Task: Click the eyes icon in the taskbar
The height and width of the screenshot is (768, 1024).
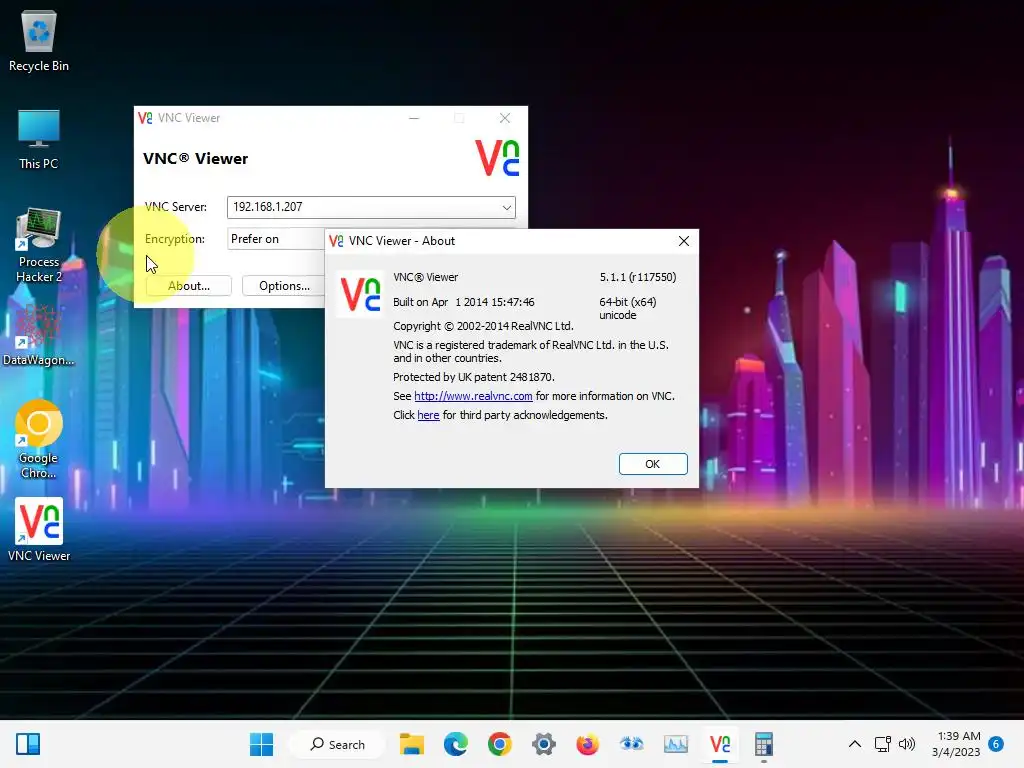Action: [632, 744]
